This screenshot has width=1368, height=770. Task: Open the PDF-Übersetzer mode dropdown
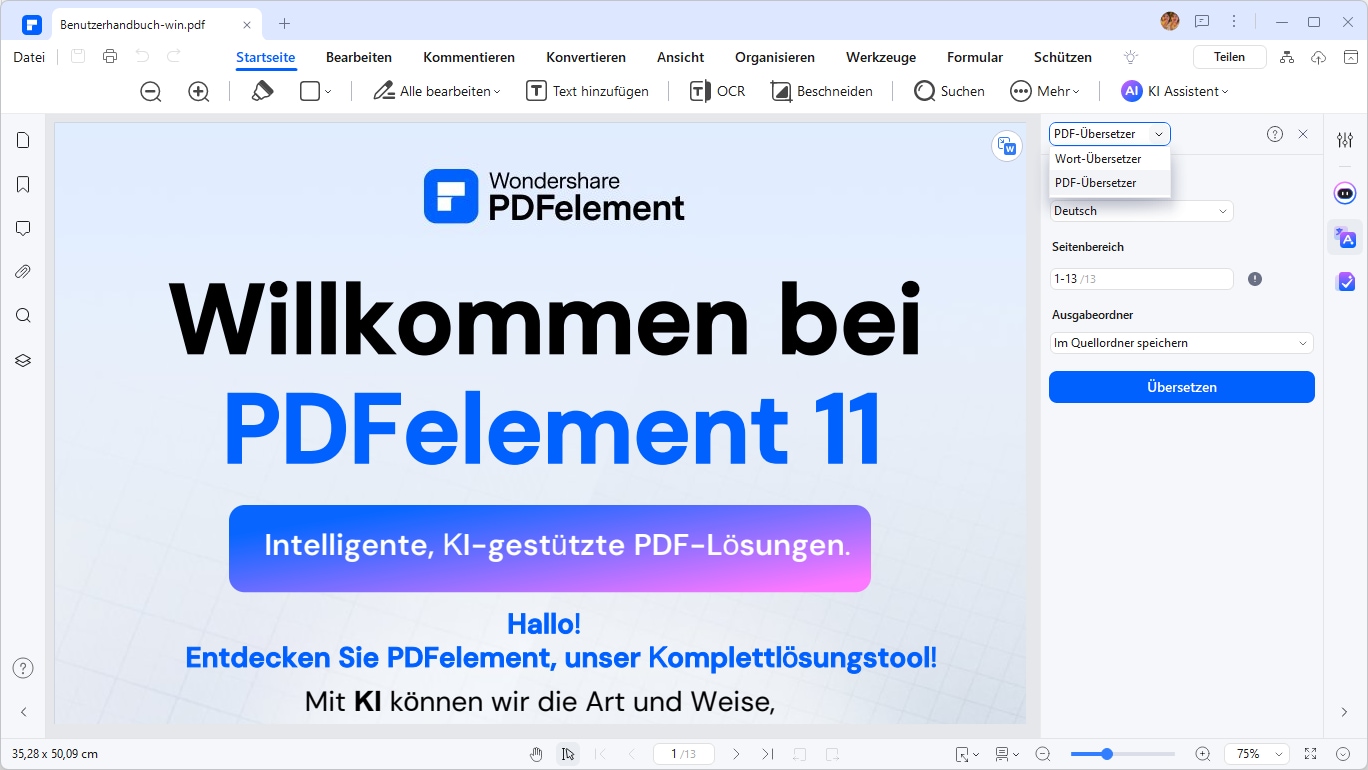point(1109,134)
